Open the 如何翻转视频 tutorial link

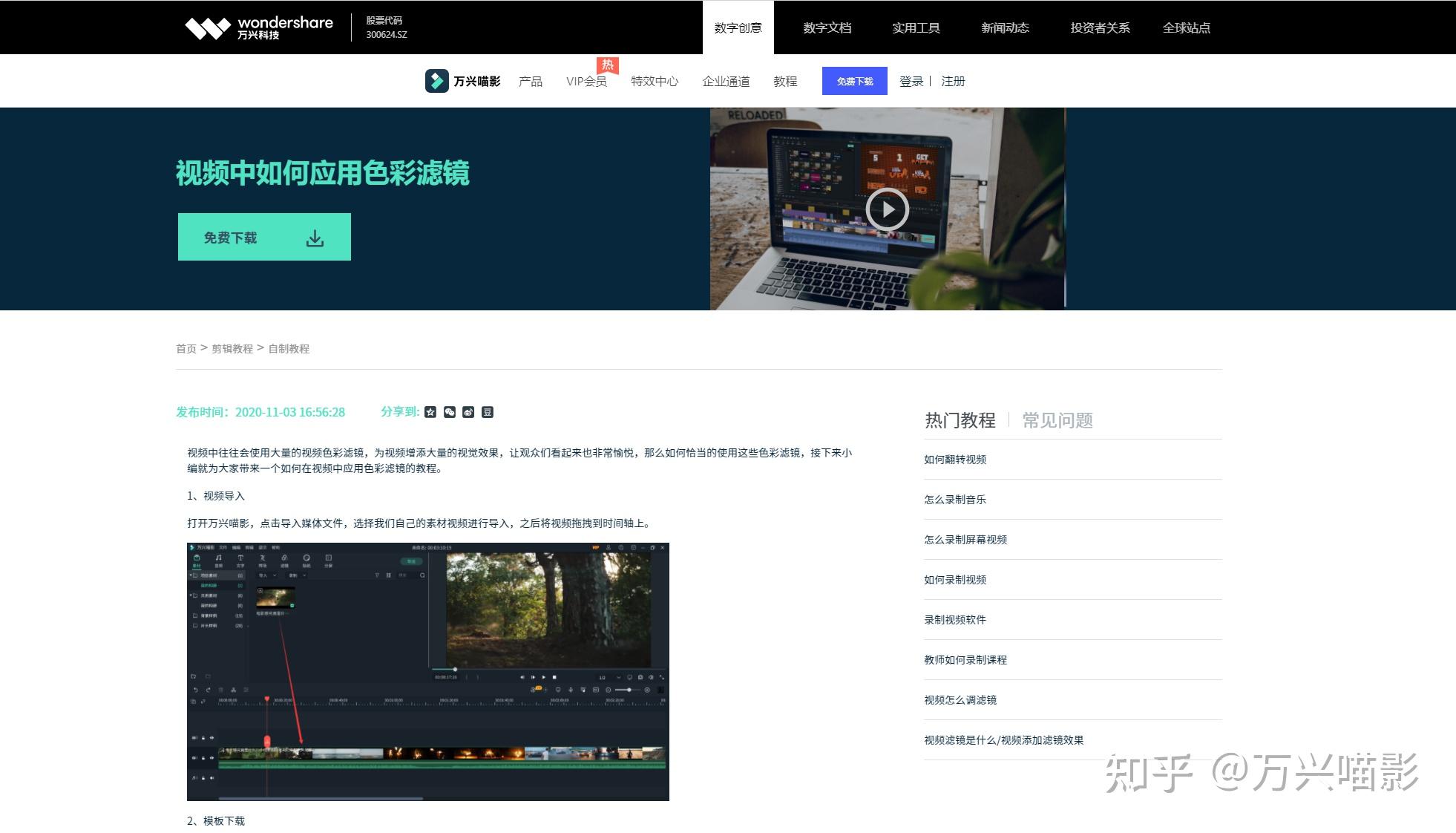tap(955, 460)
